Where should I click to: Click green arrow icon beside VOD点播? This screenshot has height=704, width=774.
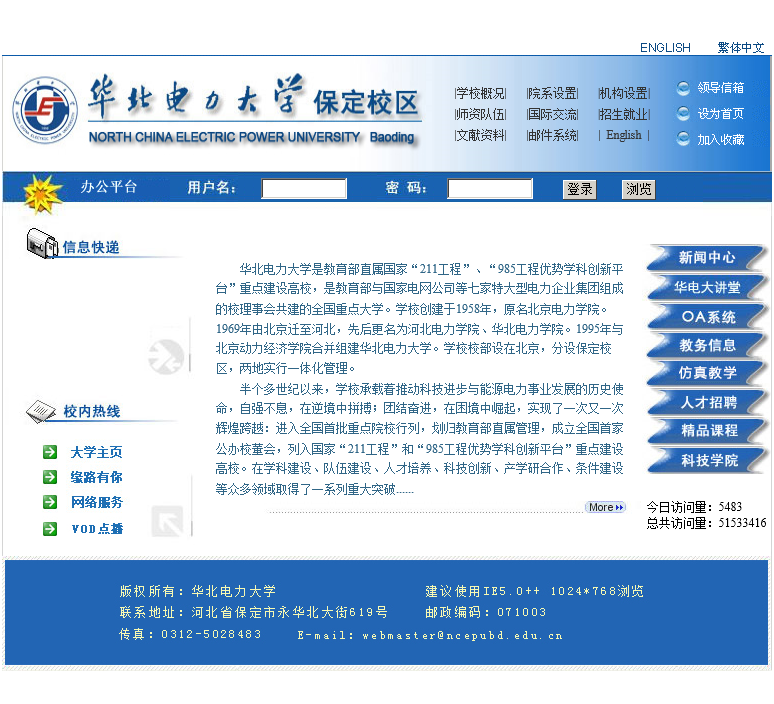pos(50,529)
